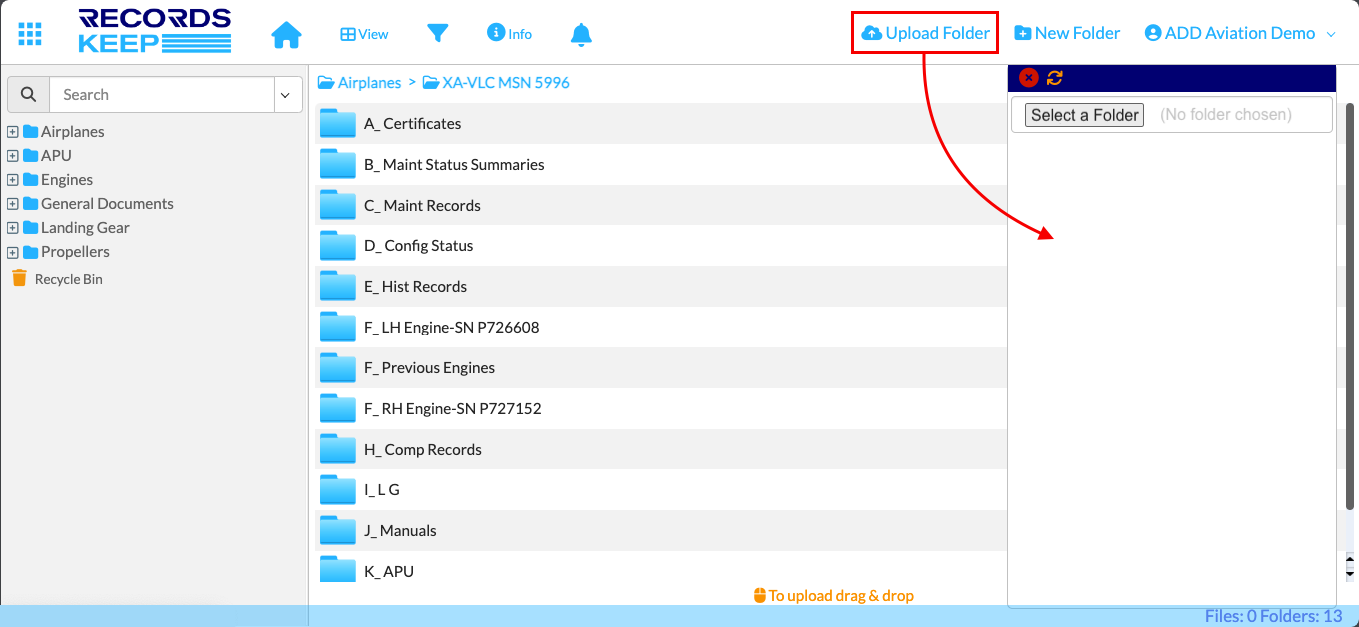Viewport: 1359px width, 627px height.
Task: Open ADD Aviation Demo account dropdown
Action: [1240, 34]
